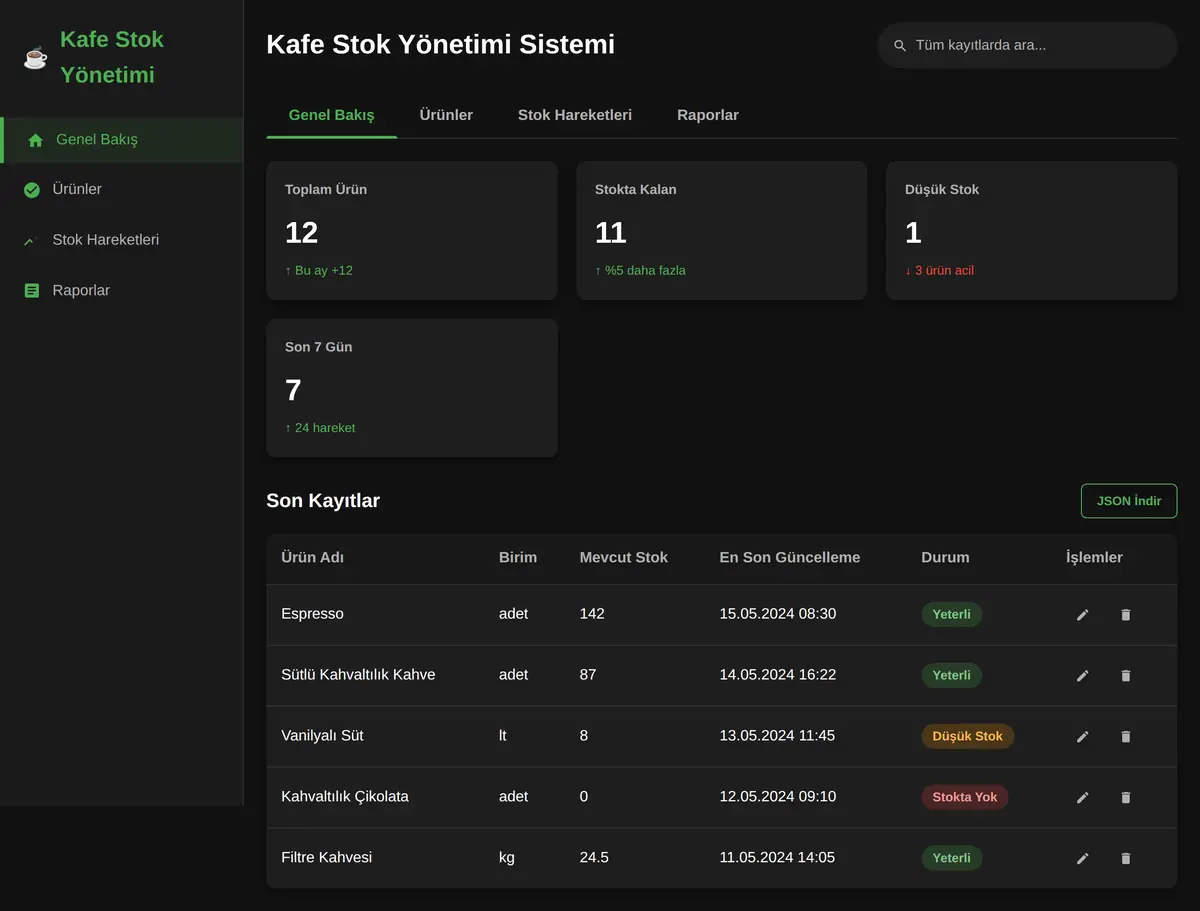This screenshot has width=1200, height=911.
Task: Delete the Sütlü Kahvaltılık Kahve row
Action: tap(1126, 676)
